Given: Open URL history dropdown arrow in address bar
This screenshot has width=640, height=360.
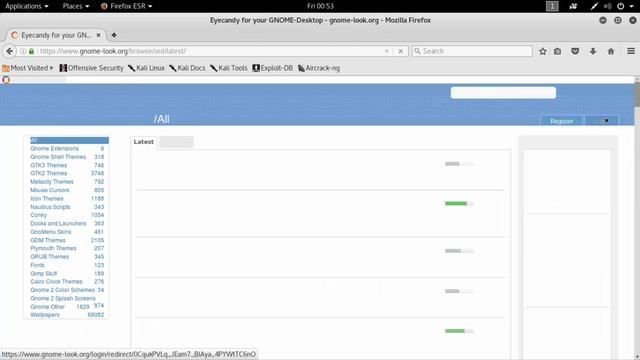Looking at the screenshot, I should (387, 51).
